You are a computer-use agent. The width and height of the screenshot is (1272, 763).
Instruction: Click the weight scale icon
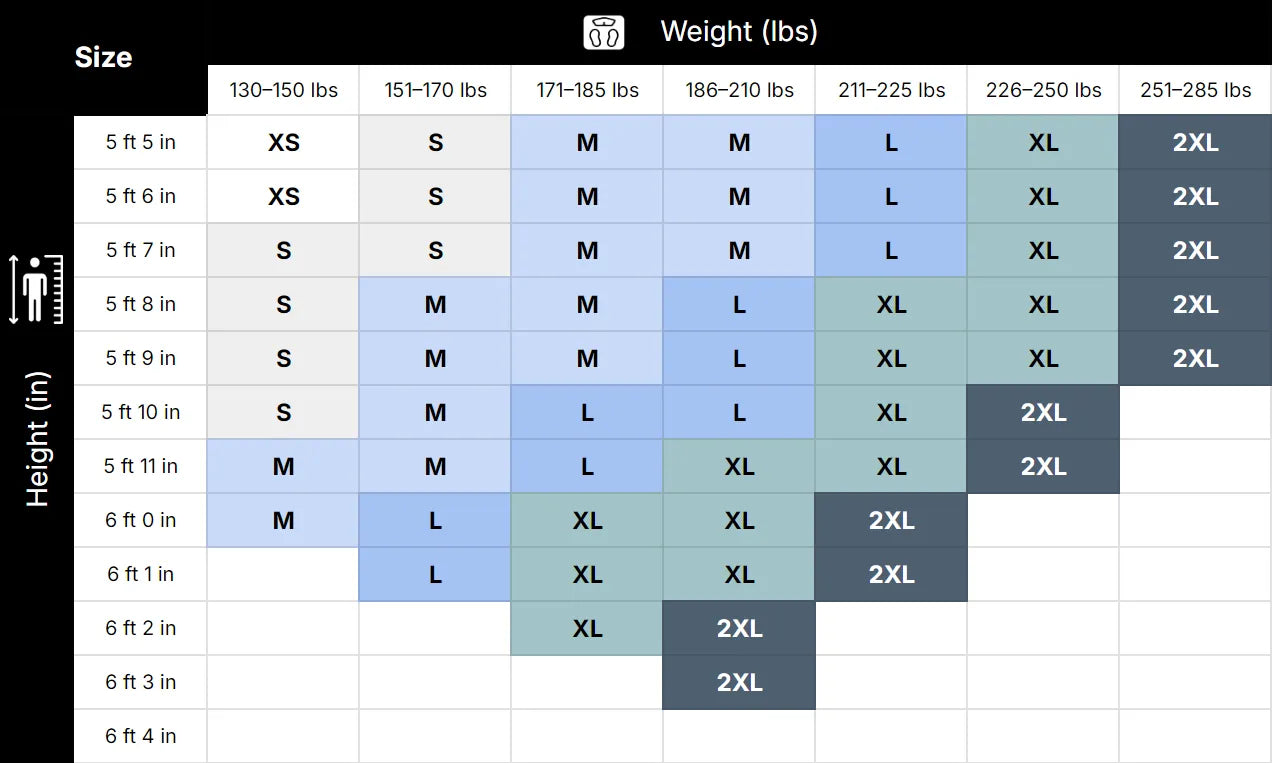coord(604,32)
